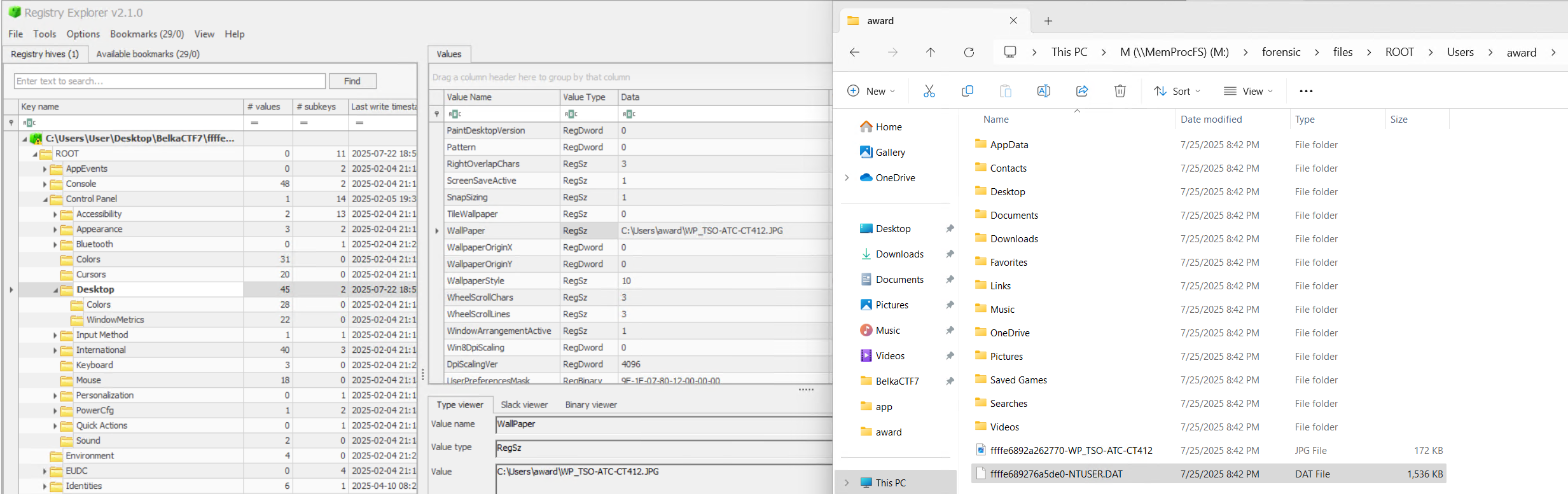
Task: Click the Share icon in File Explorer toolbar
Action: 1082,91
